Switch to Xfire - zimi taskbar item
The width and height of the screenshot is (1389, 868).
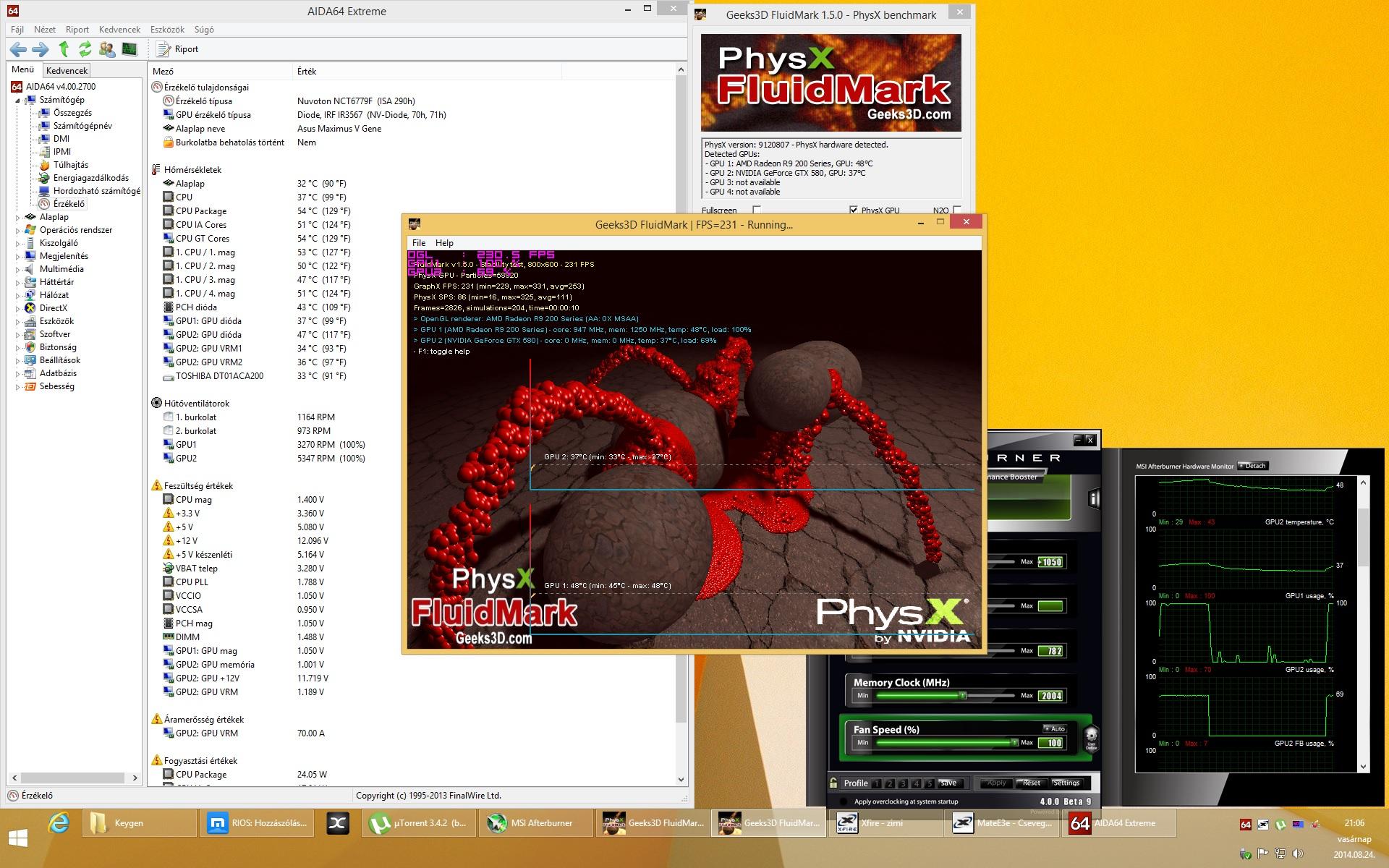pos(886,823)
